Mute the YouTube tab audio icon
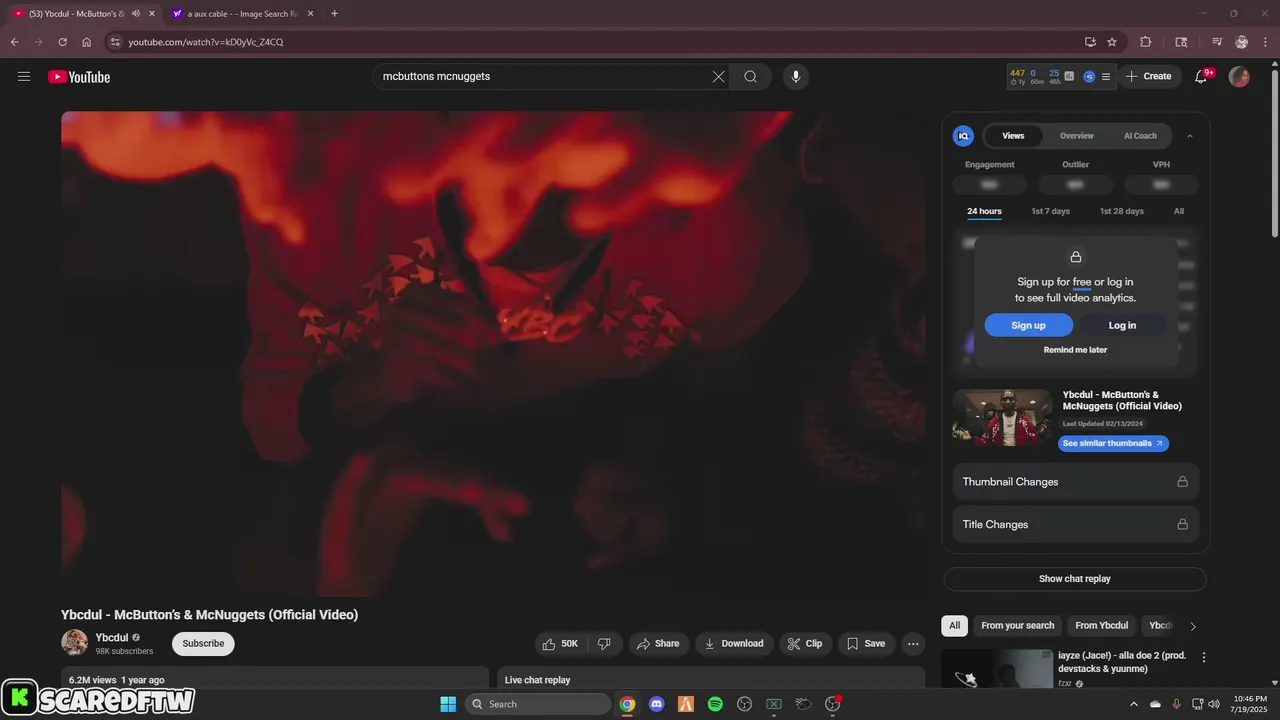This screenshot has height=720, width=1280. pyautogui.click(x=136, y=14)
